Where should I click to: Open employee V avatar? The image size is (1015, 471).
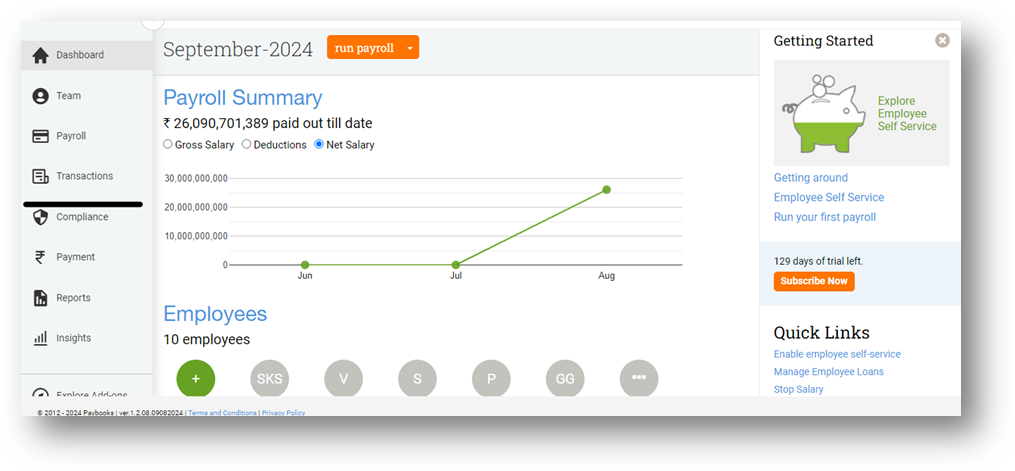(x=343, y=378)
